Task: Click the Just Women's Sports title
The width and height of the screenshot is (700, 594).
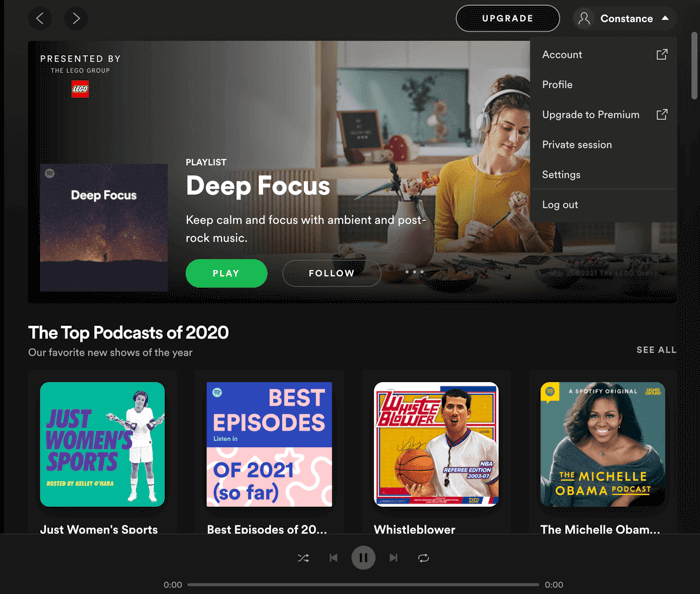Action: click(x=99, y=529)
